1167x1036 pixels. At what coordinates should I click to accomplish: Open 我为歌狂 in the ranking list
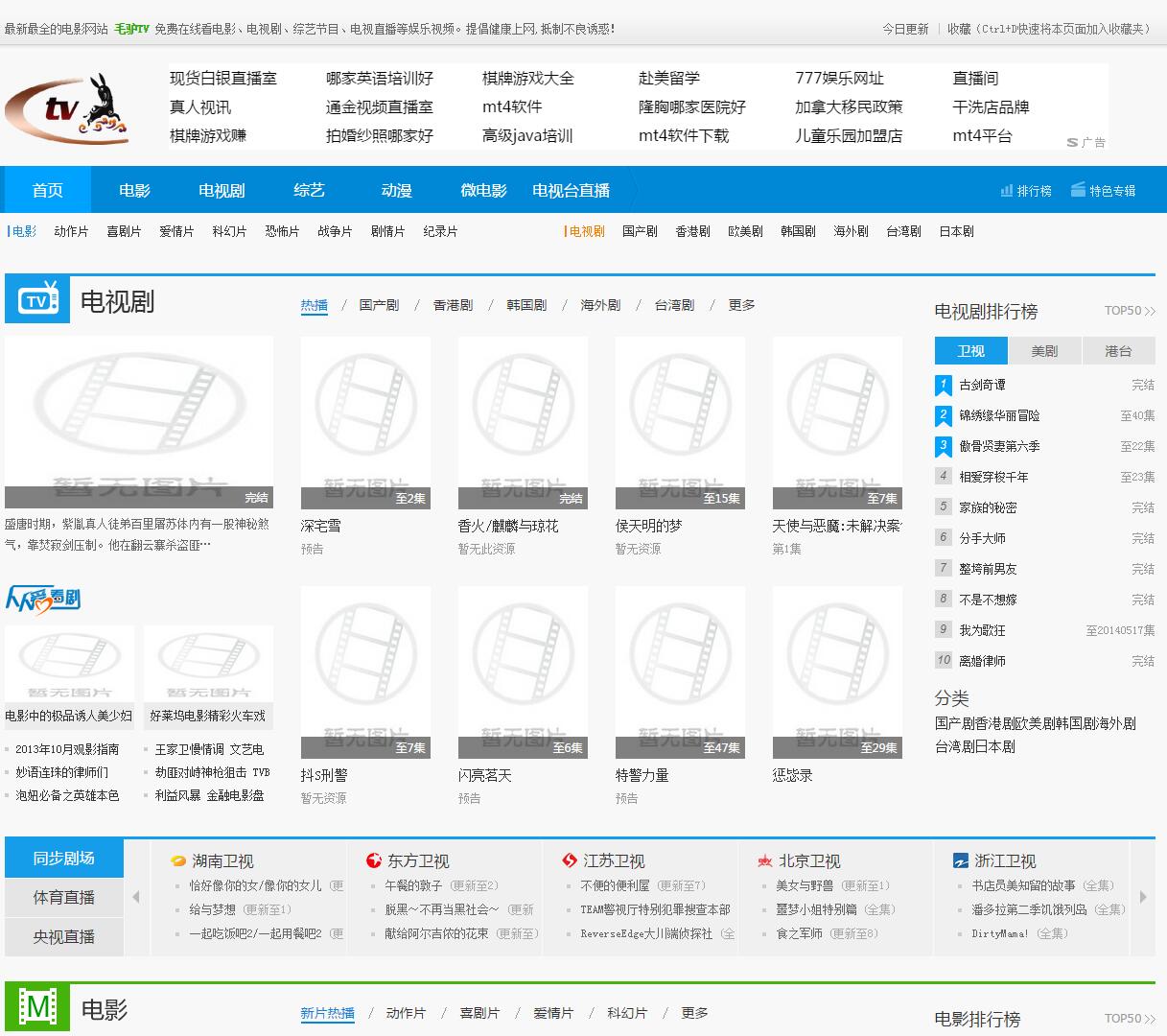[x=983, y=630]
